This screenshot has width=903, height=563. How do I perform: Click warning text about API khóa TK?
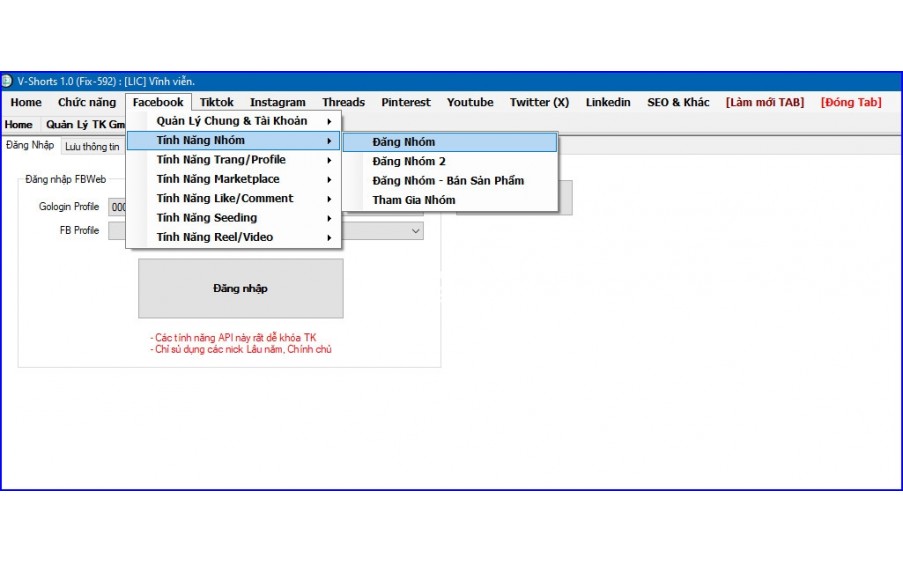pyautogui.click(x=233, y=338)
